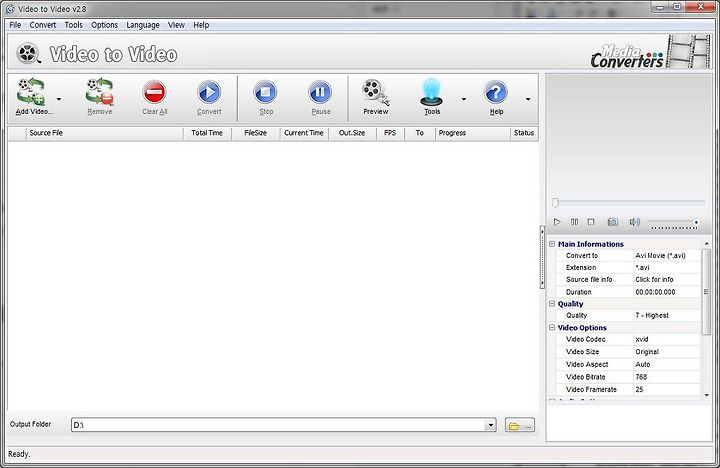720x468 pixels.
Task: Expand the Help toolbar dropdown arrow
Action: pyautogui.click(x=528, y=99)
